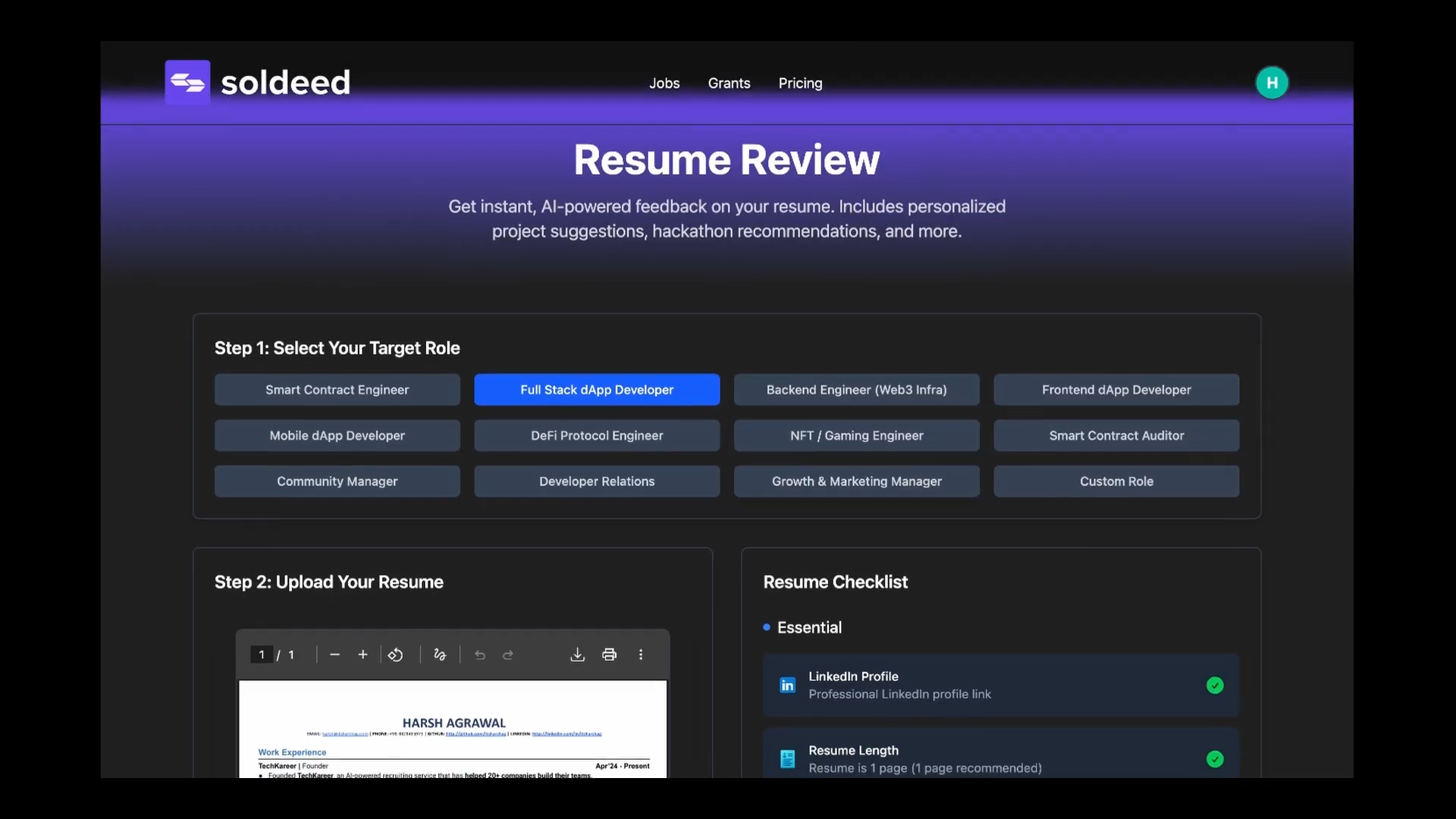Open the PDF viewer three-dot menu

coord(641,654)
